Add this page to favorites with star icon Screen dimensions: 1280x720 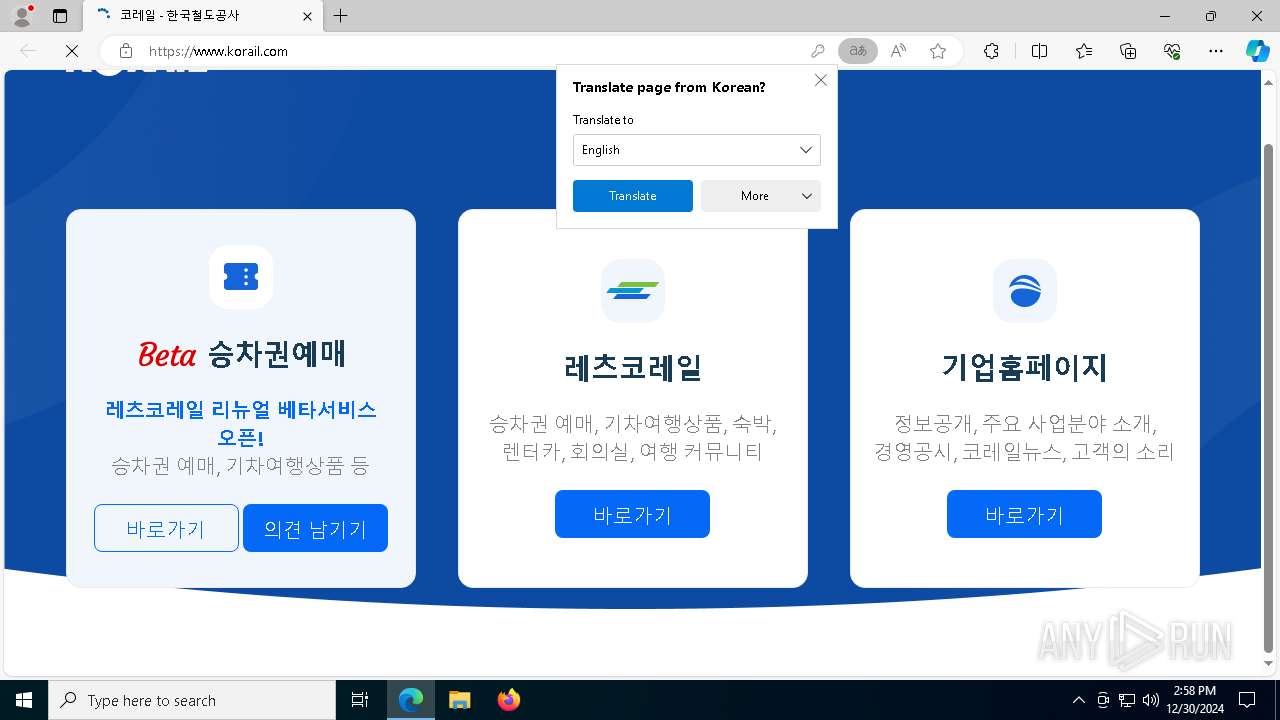(938, 51)
